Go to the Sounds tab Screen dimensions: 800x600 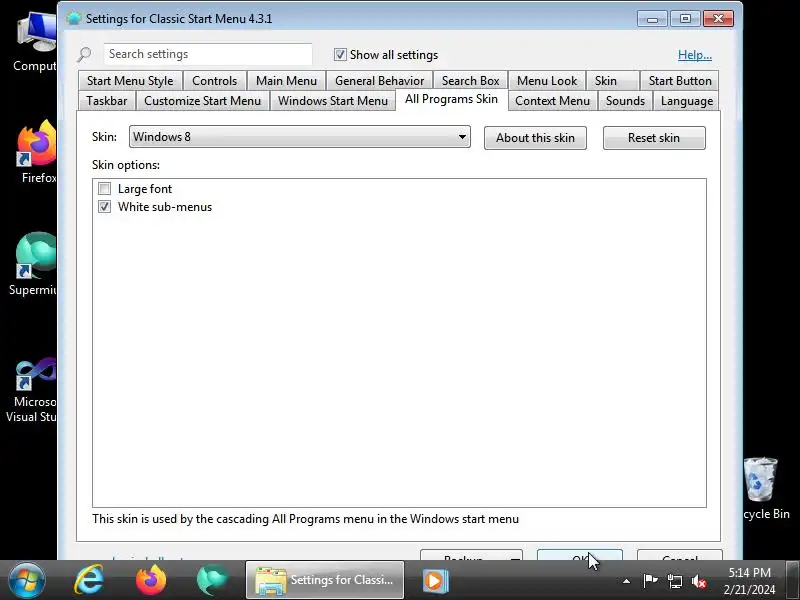[x=625, y=101]
